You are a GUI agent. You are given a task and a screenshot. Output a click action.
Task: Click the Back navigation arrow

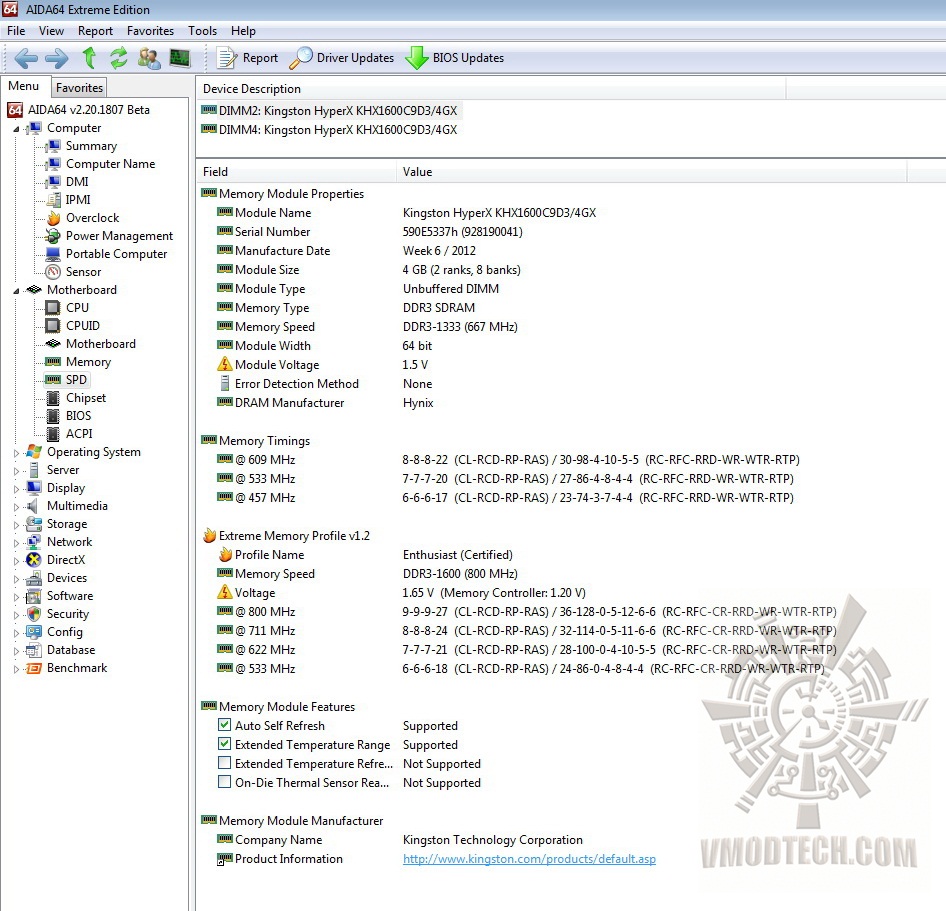(26, 59)
